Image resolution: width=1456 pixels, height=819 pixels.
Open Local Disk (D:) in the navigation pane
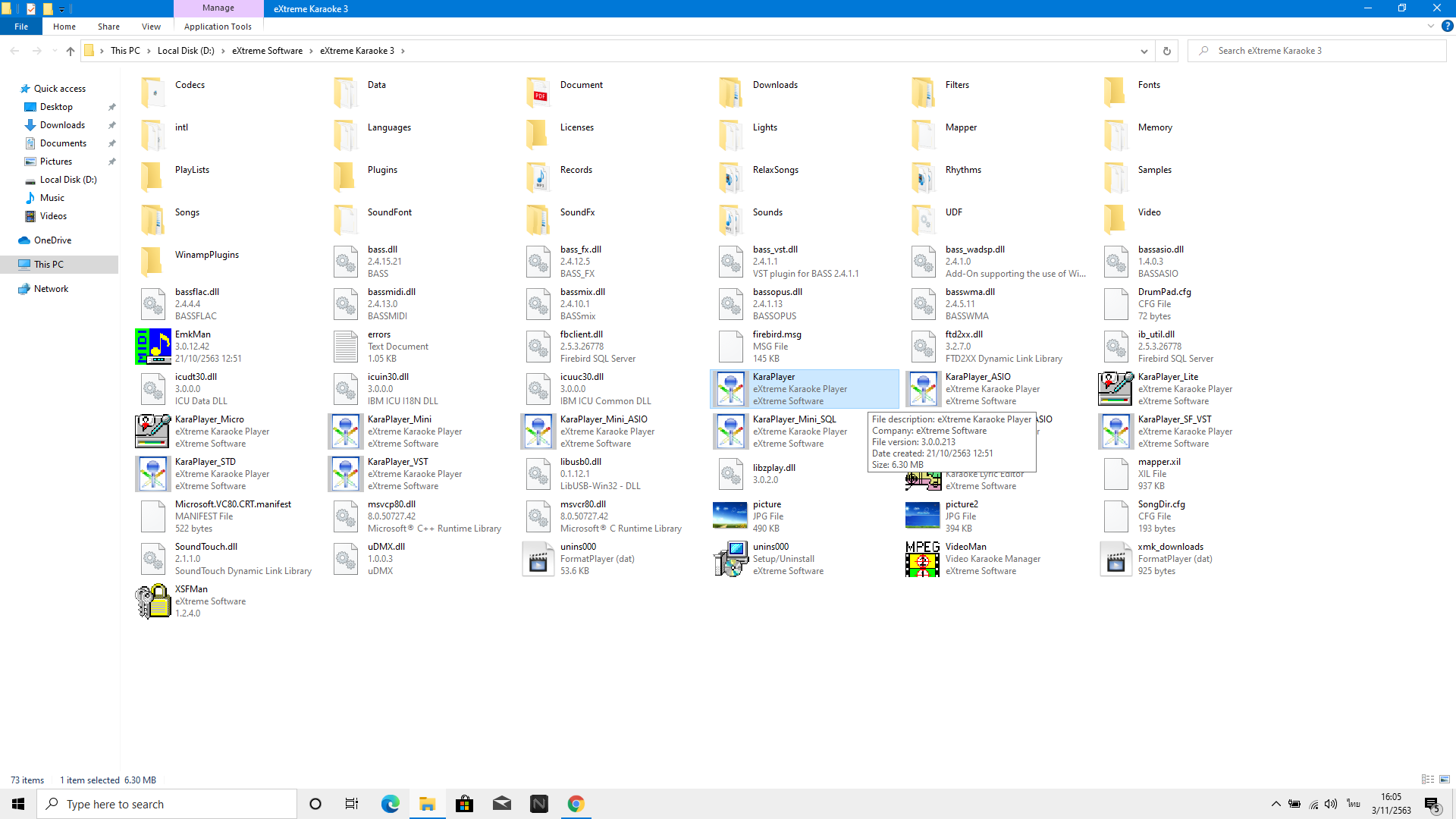click(68, 180)
